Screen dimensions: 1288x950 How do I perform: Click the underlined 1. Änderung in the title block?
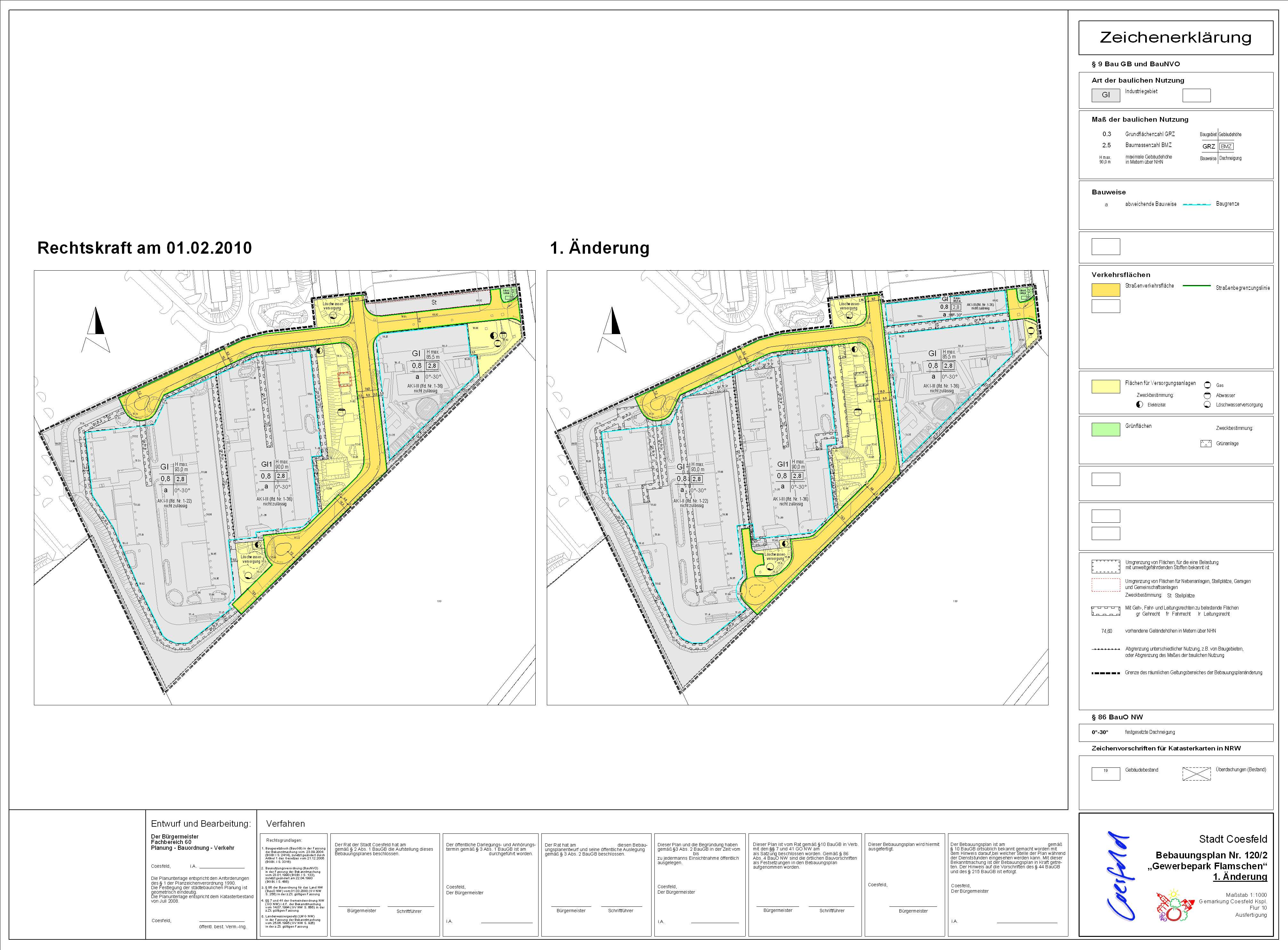click(1240, 877)
